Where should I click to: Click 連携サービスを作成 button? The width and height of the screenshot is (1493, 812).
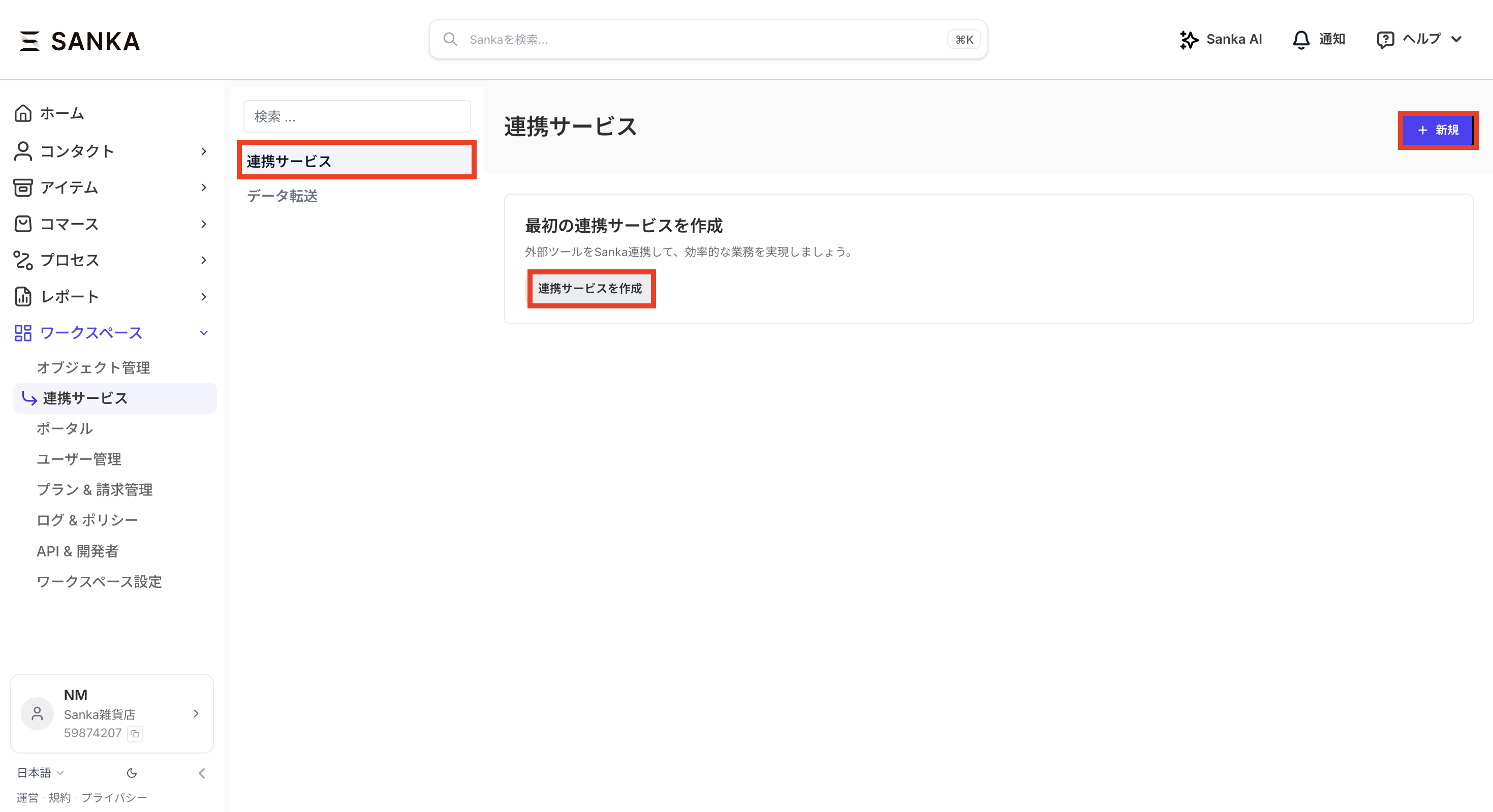click(590, 288)
